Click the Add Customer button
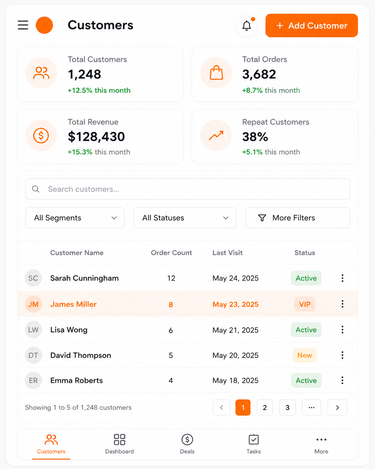Viewport: 375px width, 469px height. coord(312,26)
